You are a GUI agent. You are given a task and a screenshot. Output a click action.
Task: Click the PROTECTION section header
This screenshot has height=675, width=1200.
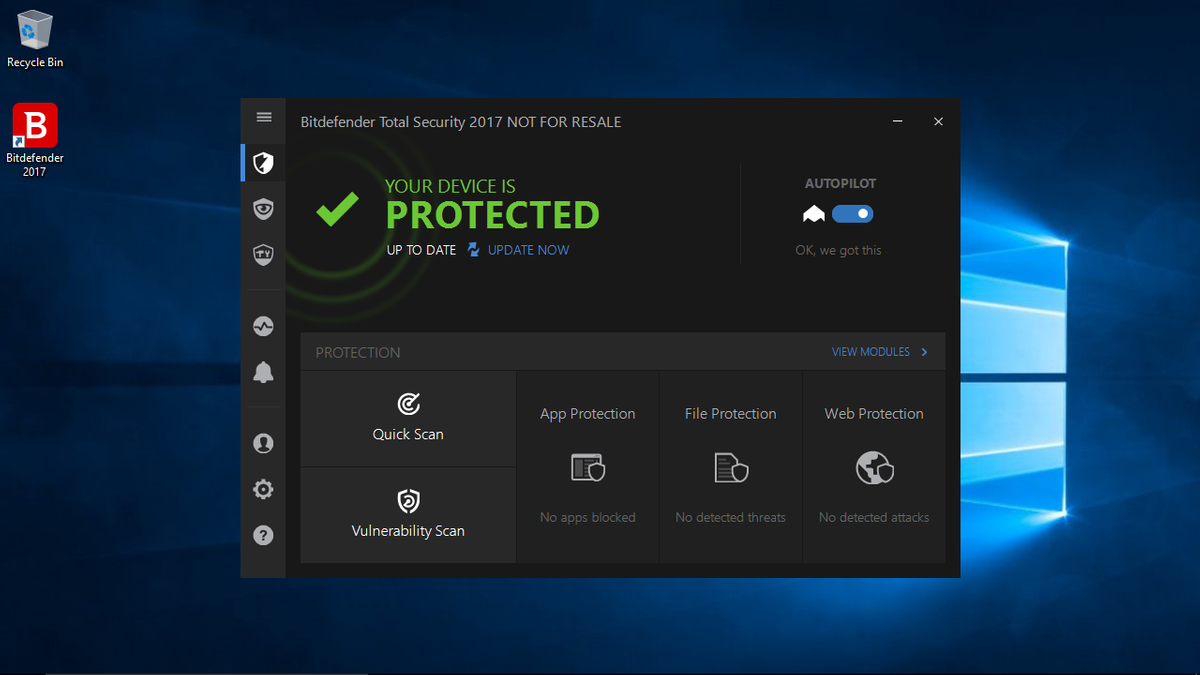pyautogui.click(x=358, y=353)
